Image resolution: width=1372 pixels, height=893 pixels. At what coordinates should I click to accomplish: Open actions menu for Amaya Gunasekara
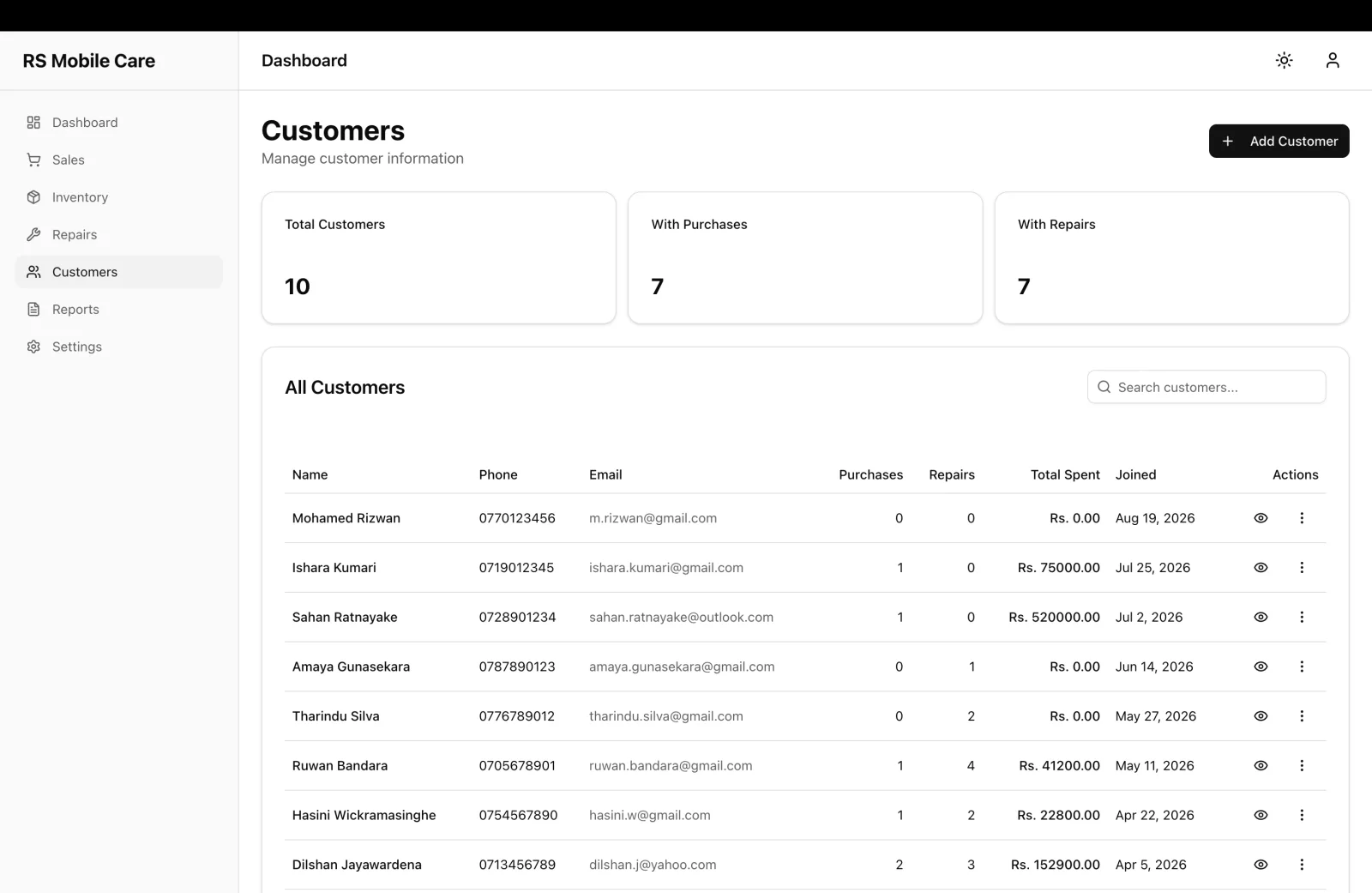point(1302,667)
